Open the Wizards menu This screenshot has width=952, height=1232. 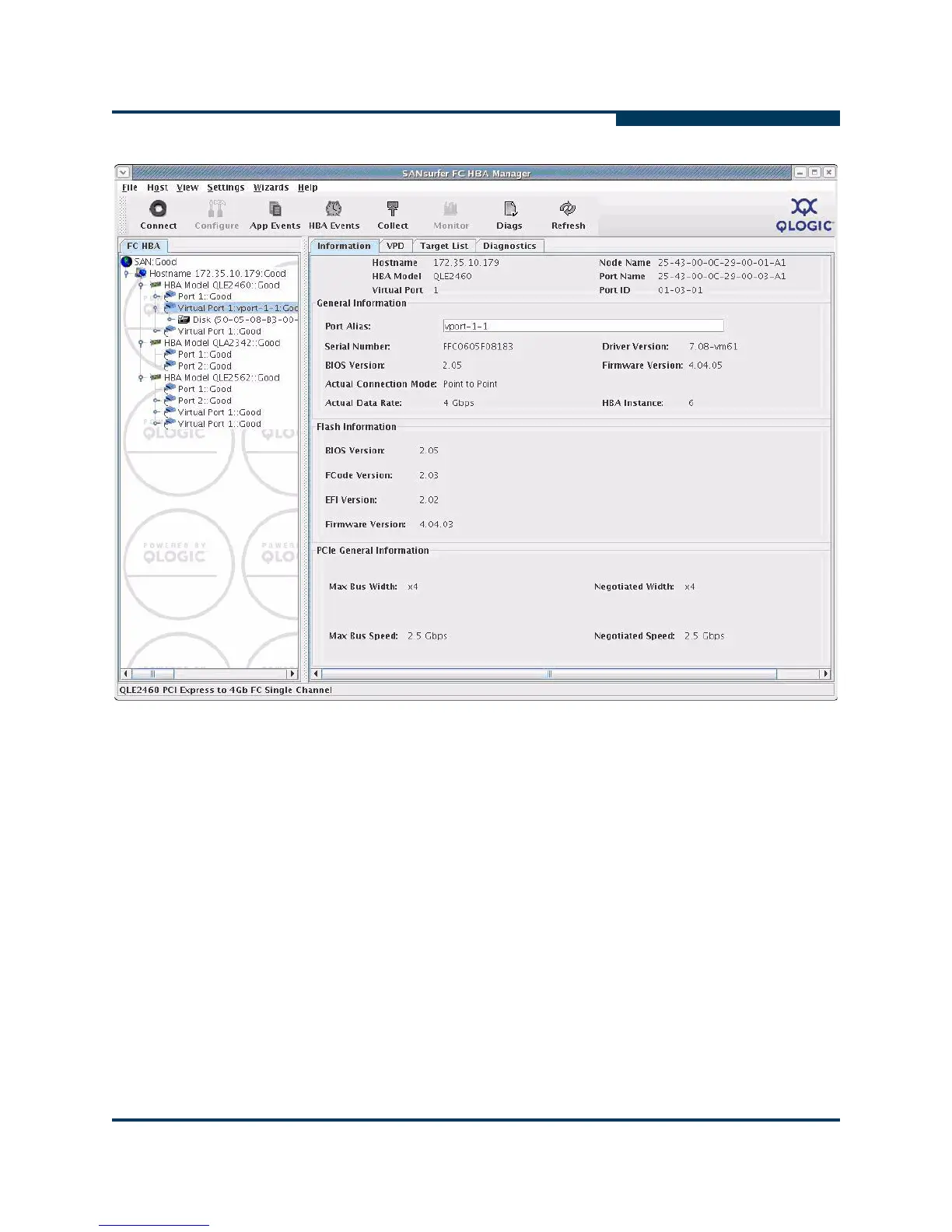(271, 187)
